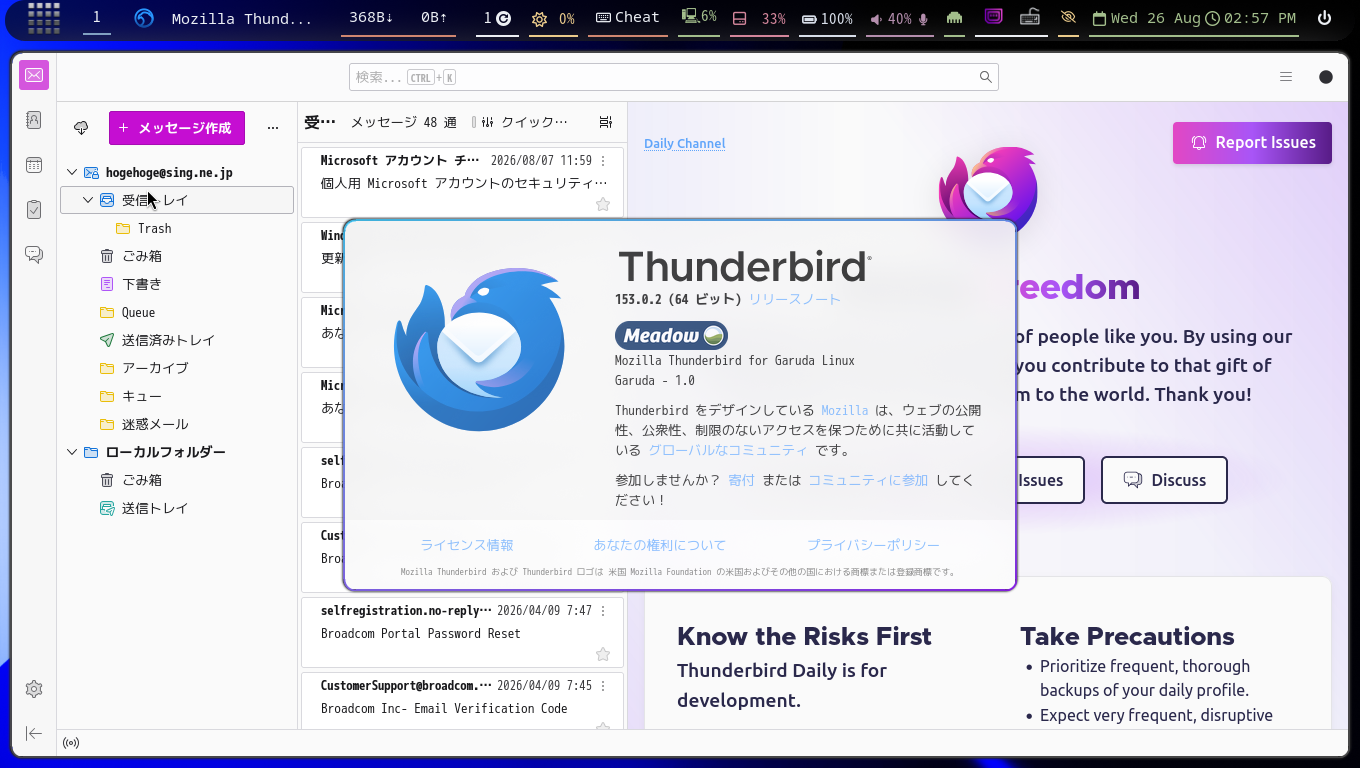The image size is (1360, 768).
Task: Star the Microsoft アカウント チーム message
Action: coord(603,204)
